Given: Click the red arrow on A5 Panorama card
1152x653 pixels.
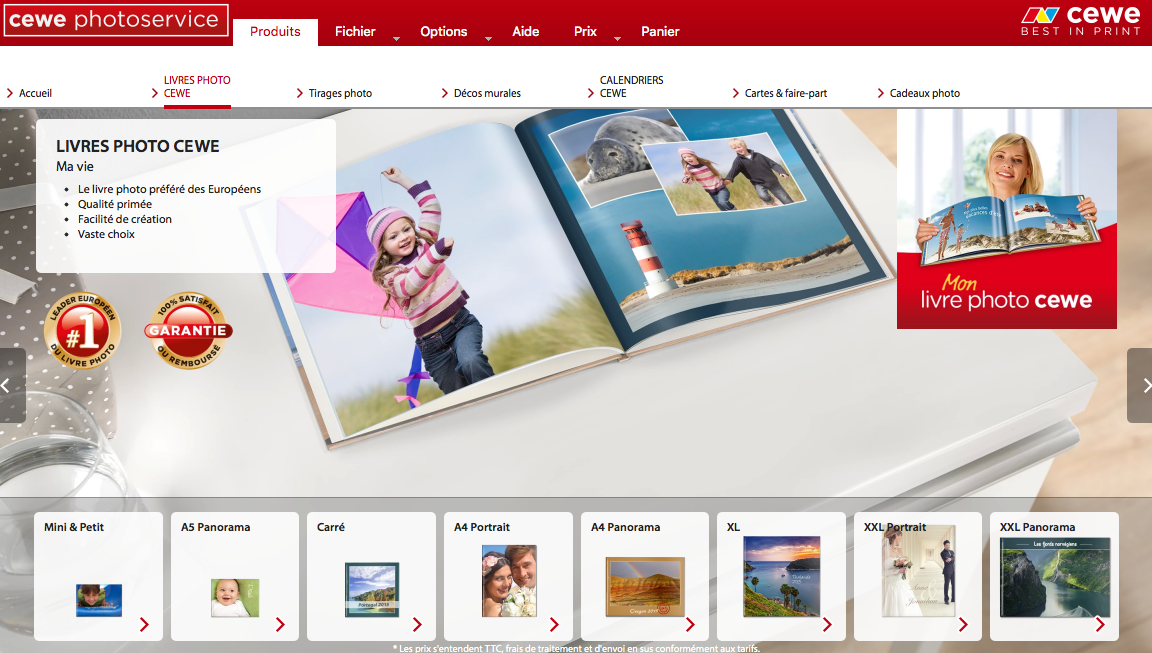Looking at the screenshot, I should (281, 624).
